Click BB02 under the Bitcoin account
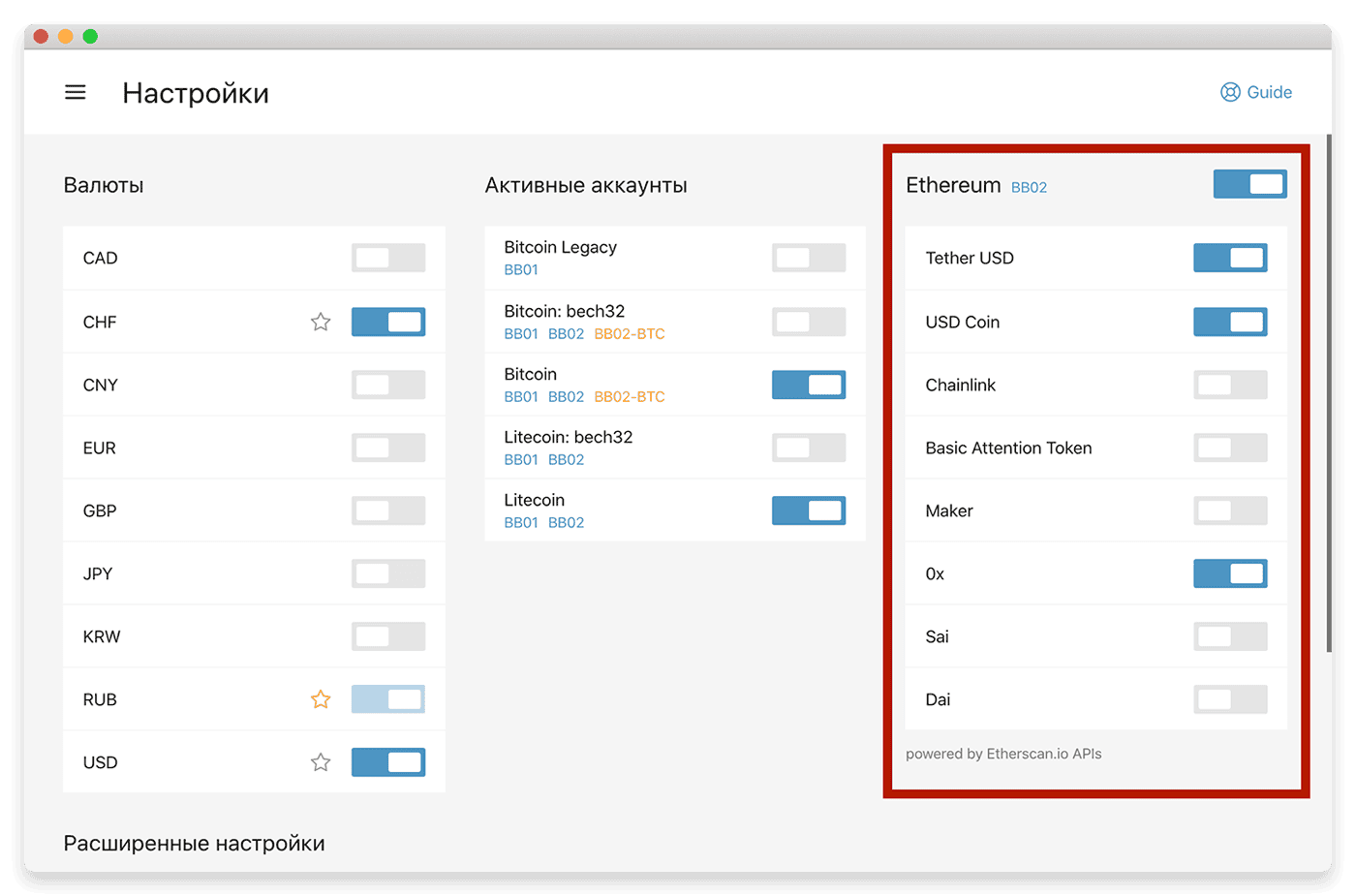 tap(566, 396)
